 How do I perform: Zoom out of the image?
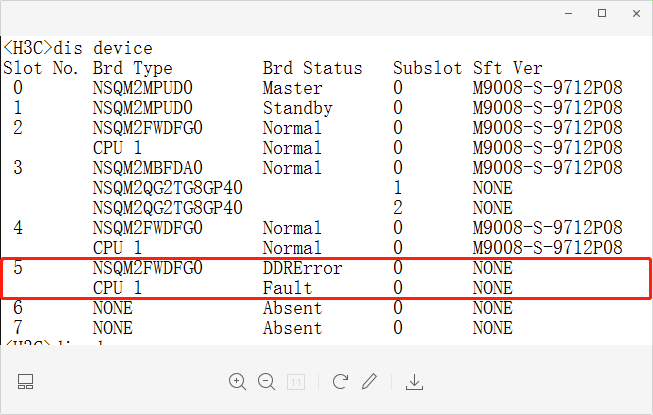coord(266,381)
